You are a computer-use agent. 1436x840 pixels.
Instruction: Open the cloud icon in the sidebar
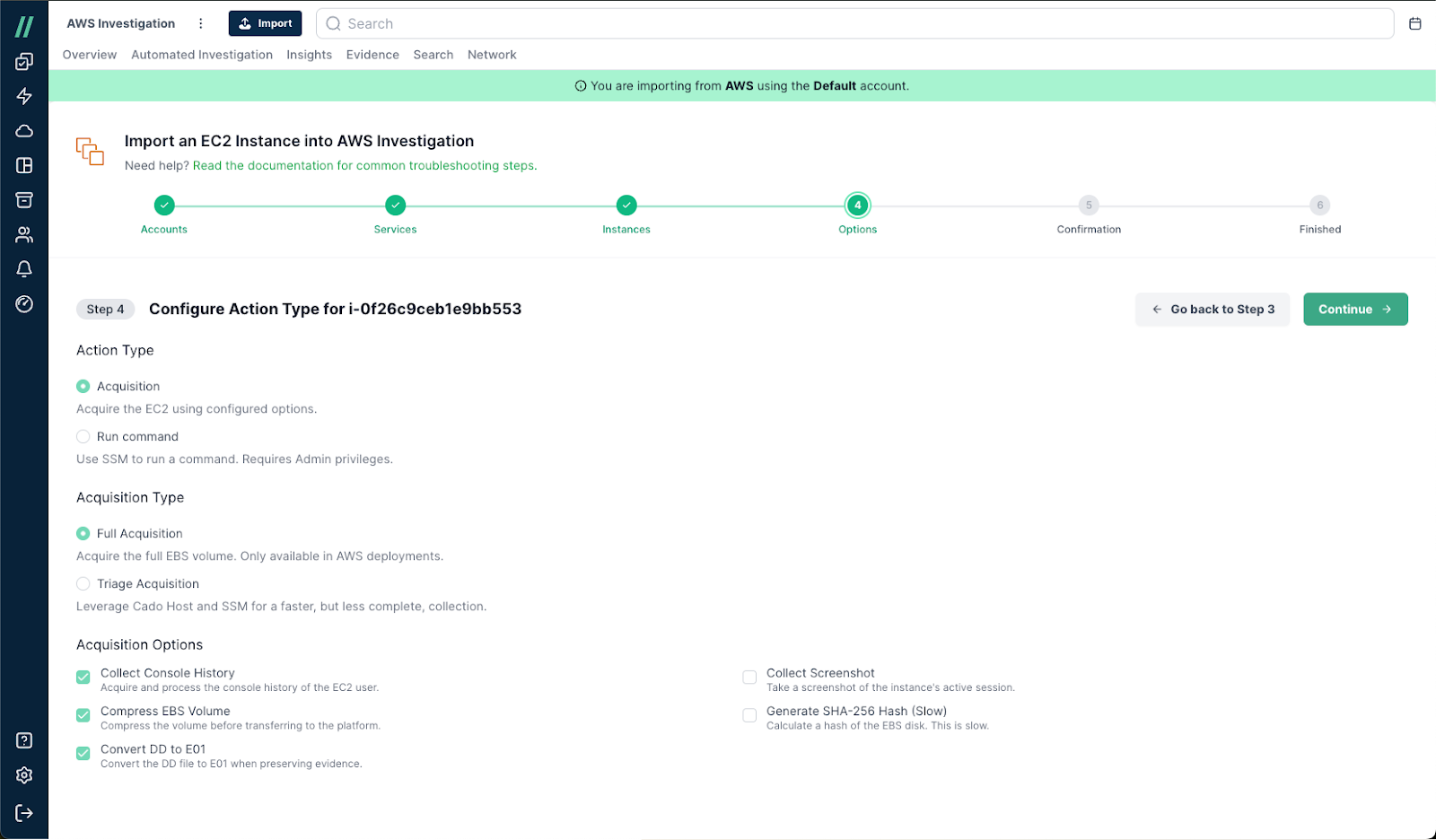24,131
